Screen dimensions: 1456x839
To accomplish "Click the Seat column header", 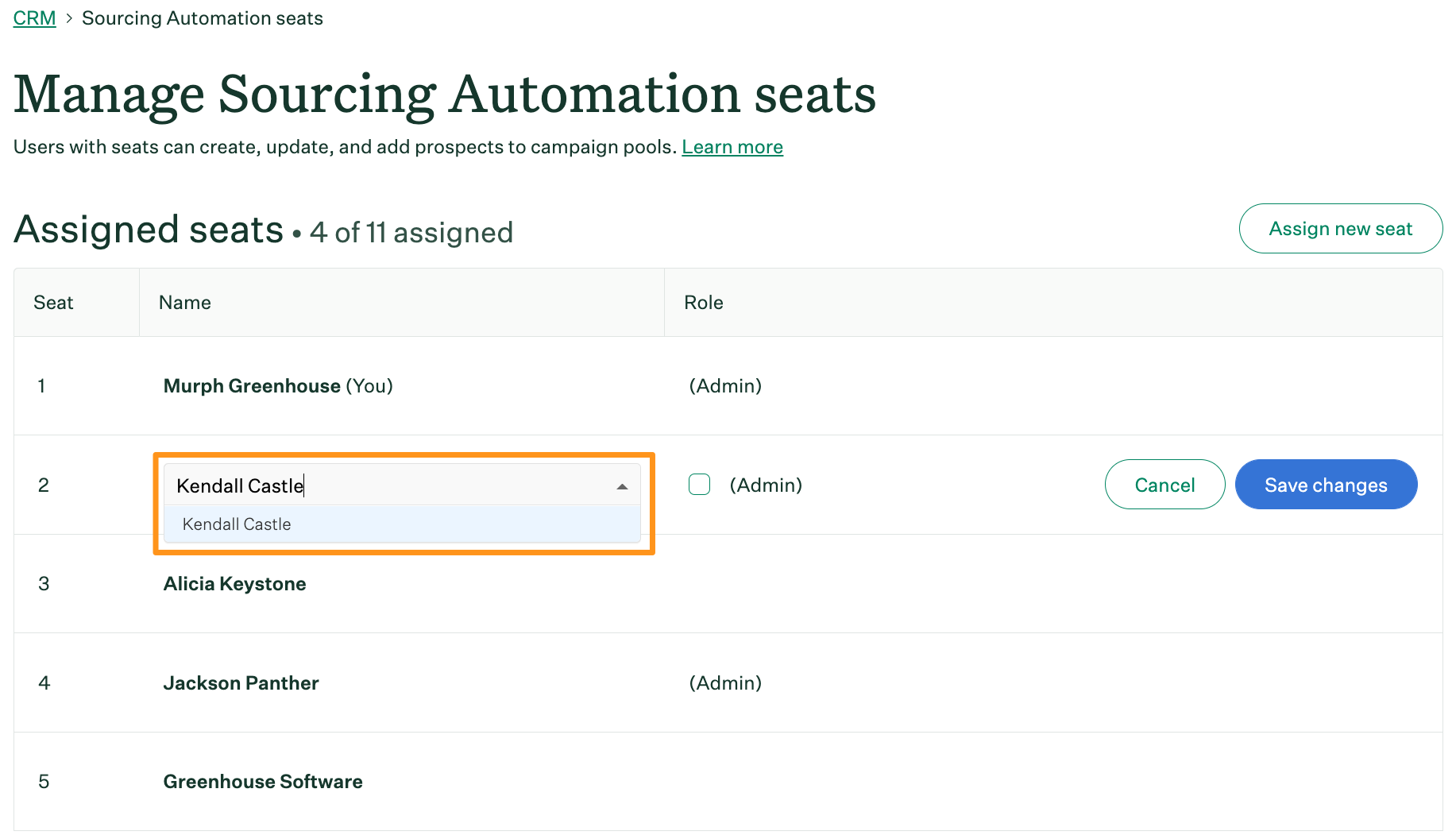I will click(53, 302).
